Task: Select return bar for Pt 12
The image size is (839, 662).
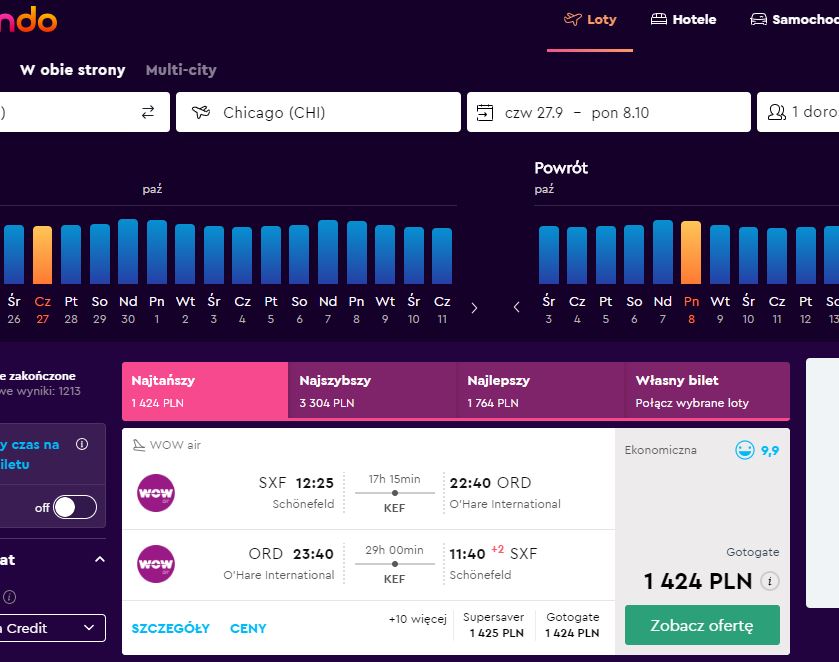Action: tap(805, 255)
